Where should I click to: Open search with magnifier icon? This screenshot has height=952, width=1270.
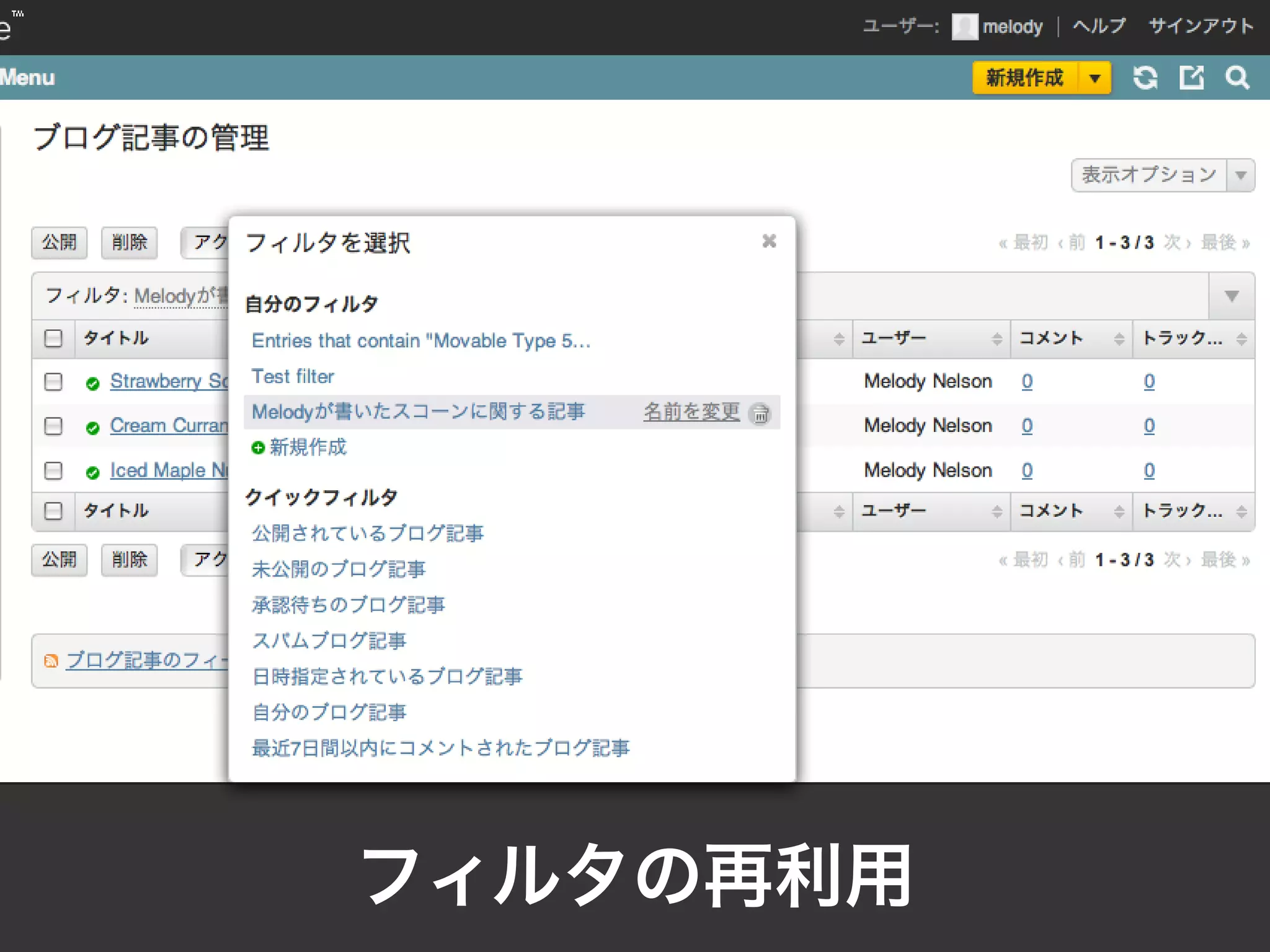click(x=1237, y=78)
